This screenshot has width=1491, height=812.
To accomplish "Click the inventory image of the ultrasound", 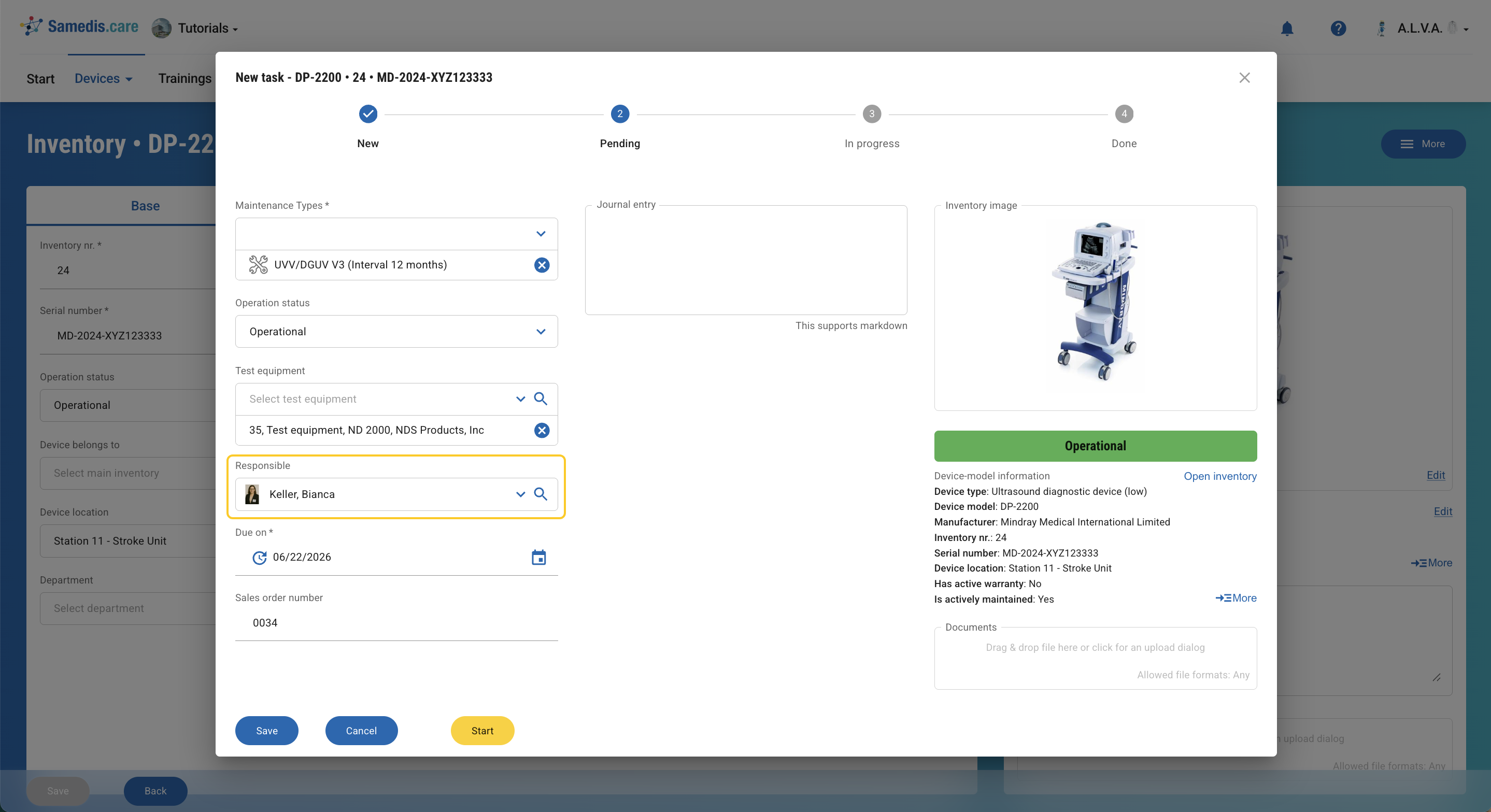I will tap(1095, 302).
